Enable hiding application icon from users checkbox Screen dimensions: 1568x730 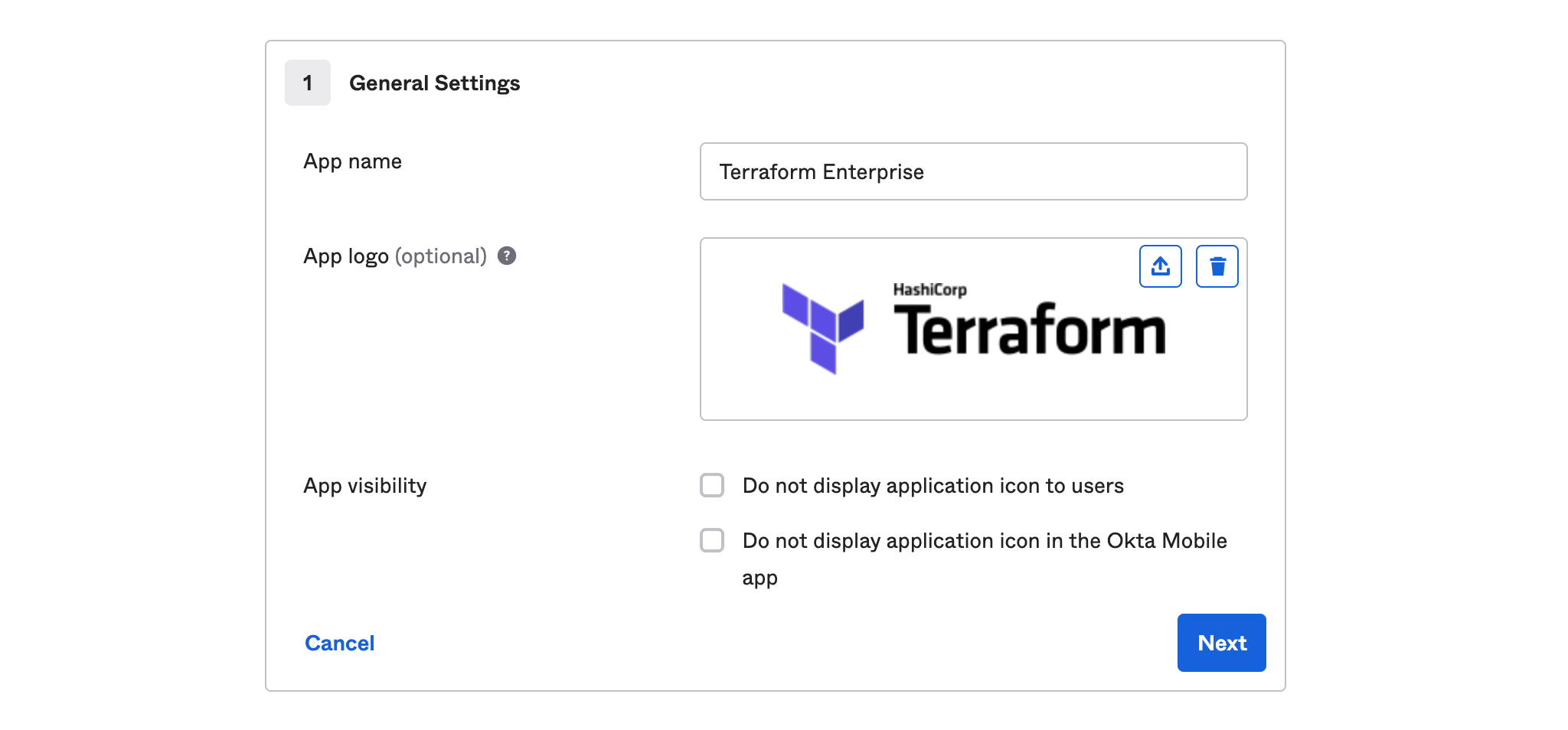pos(712,485)
